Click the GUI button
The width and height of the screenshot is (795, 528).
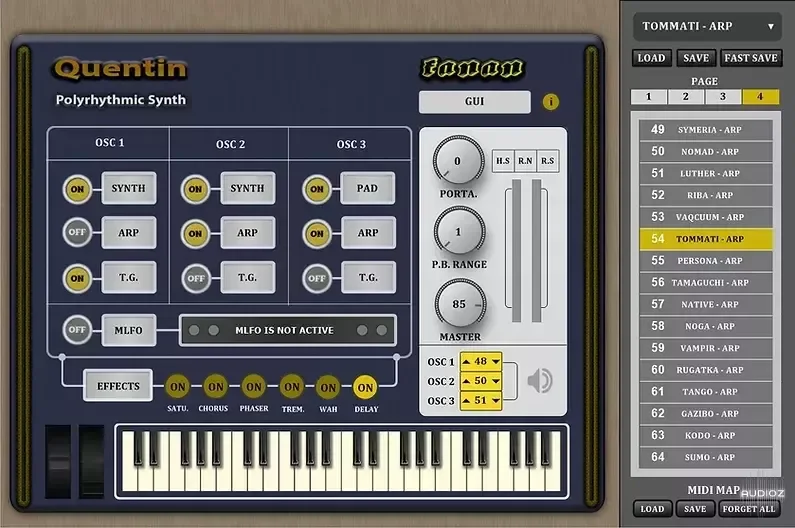click(475, 101)
